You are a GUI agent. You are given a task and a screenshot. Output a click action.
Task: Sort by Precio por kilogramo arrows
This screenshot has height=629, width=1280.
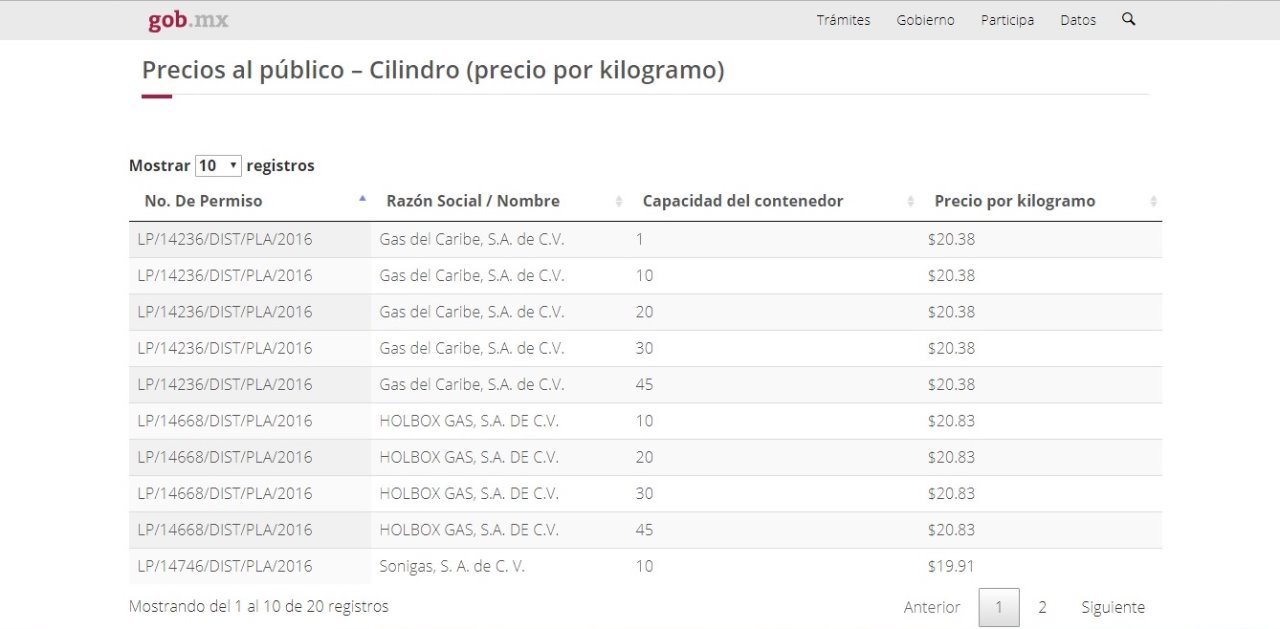(1153, 201)
